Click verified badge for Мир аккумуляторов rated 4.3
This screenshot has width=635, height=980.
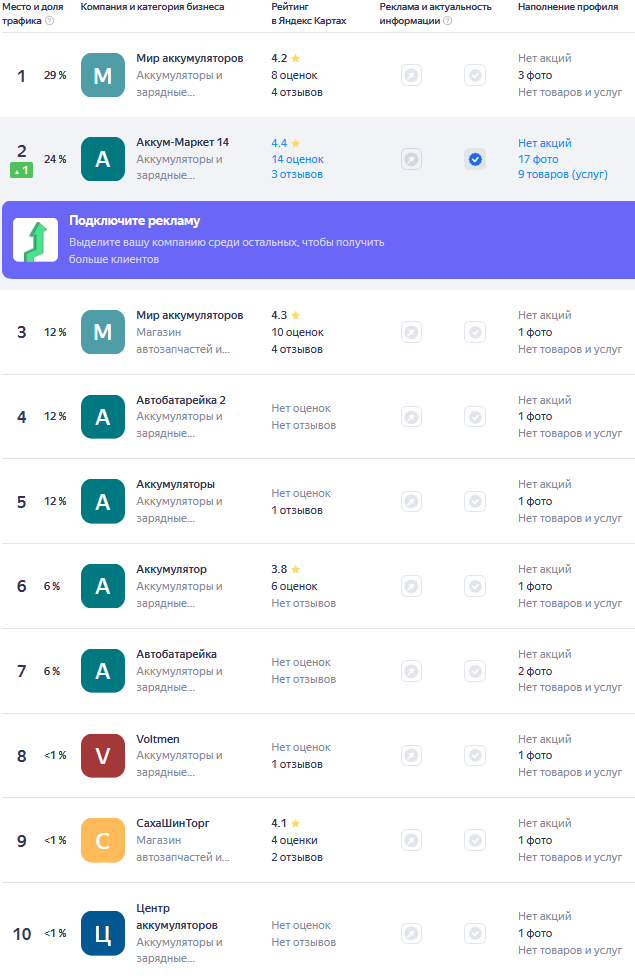point(476,332)
